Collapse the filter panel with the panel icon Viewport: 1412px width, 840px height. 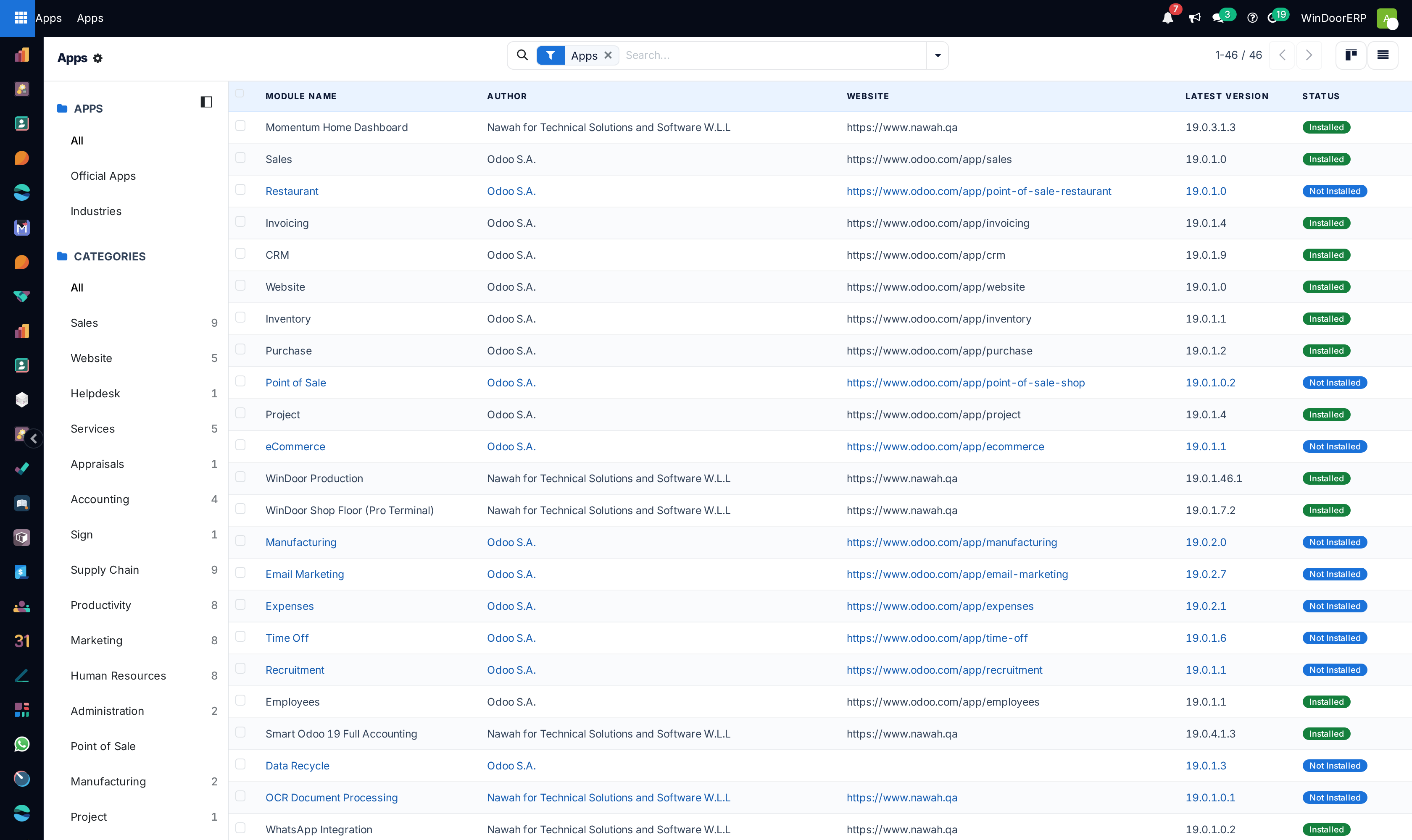[206, 102]
